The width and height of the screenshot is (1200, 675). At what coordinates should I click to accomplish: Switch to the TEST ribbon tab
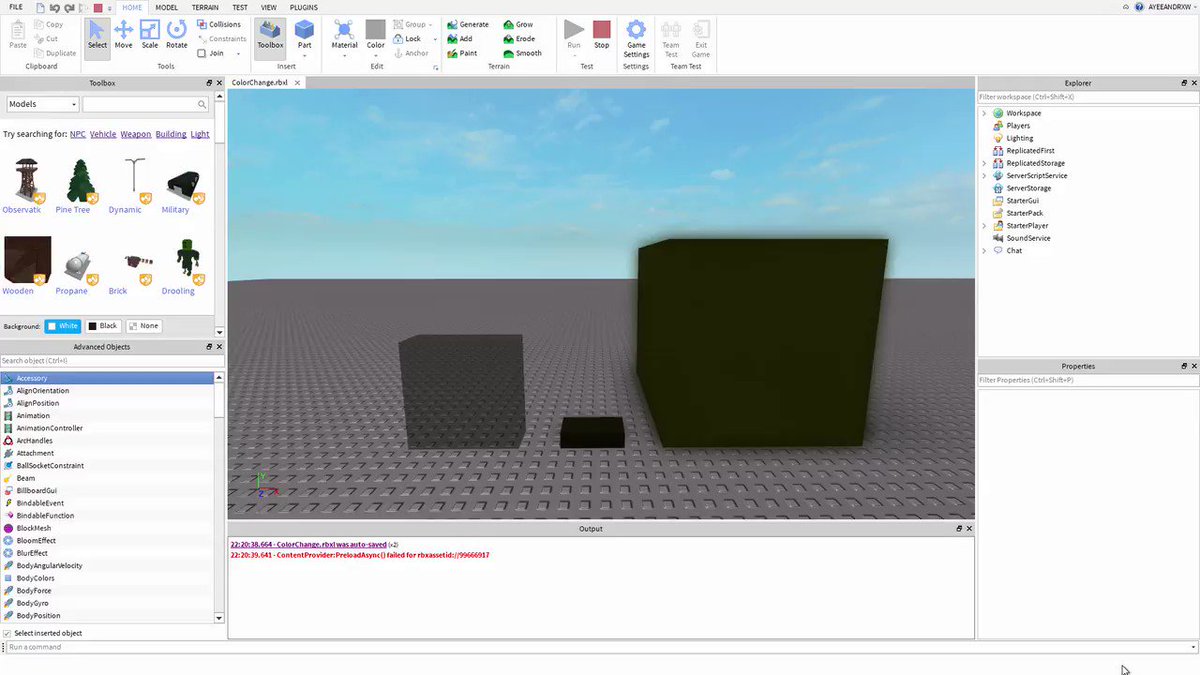(x=240, y=7)
